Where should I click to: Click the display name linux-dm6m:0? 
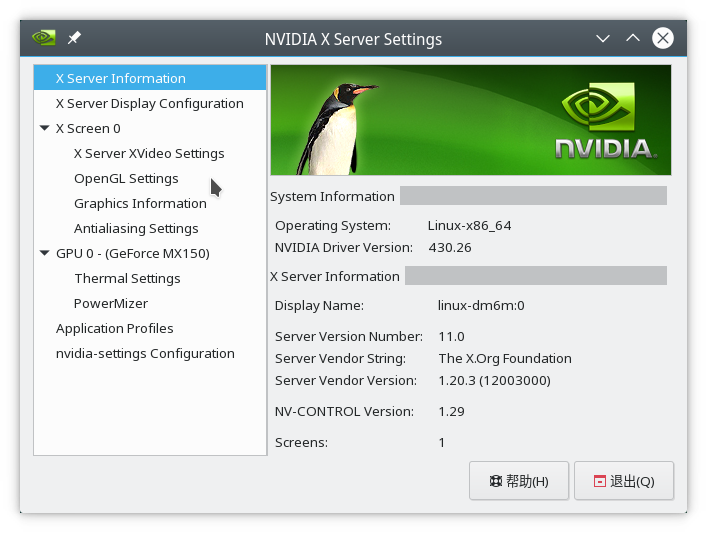[481, 306]
